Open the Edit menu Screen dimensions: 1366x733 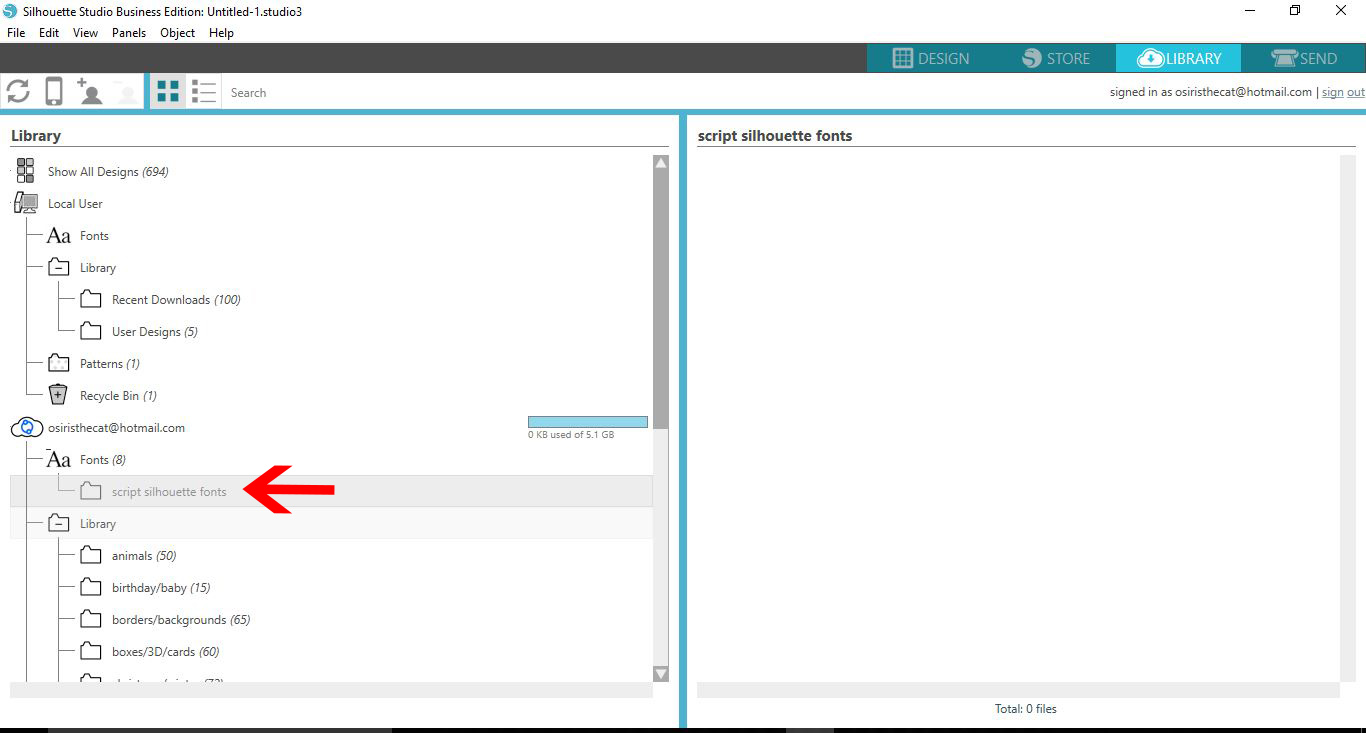coord(49,33)
